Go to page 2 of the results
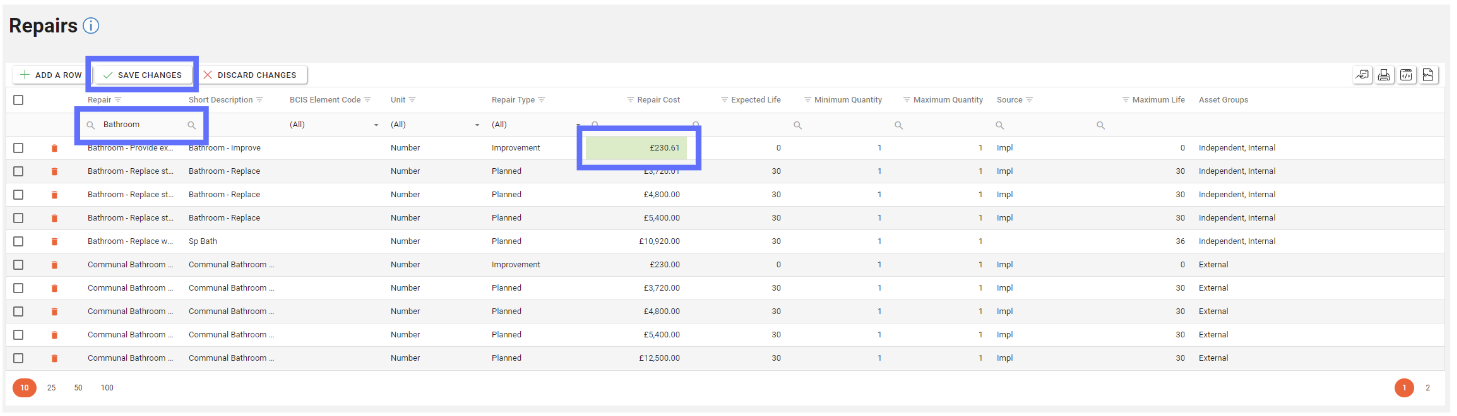 (x=1427, y=388)
